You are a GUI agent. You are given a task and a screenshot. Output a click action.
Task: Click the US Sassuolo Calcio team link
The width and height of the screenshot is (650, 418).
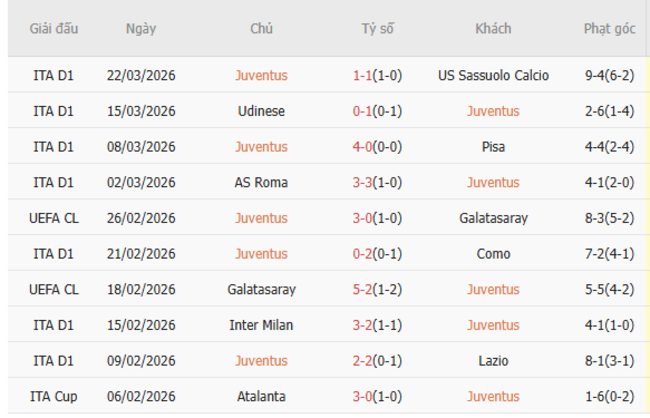493,75
